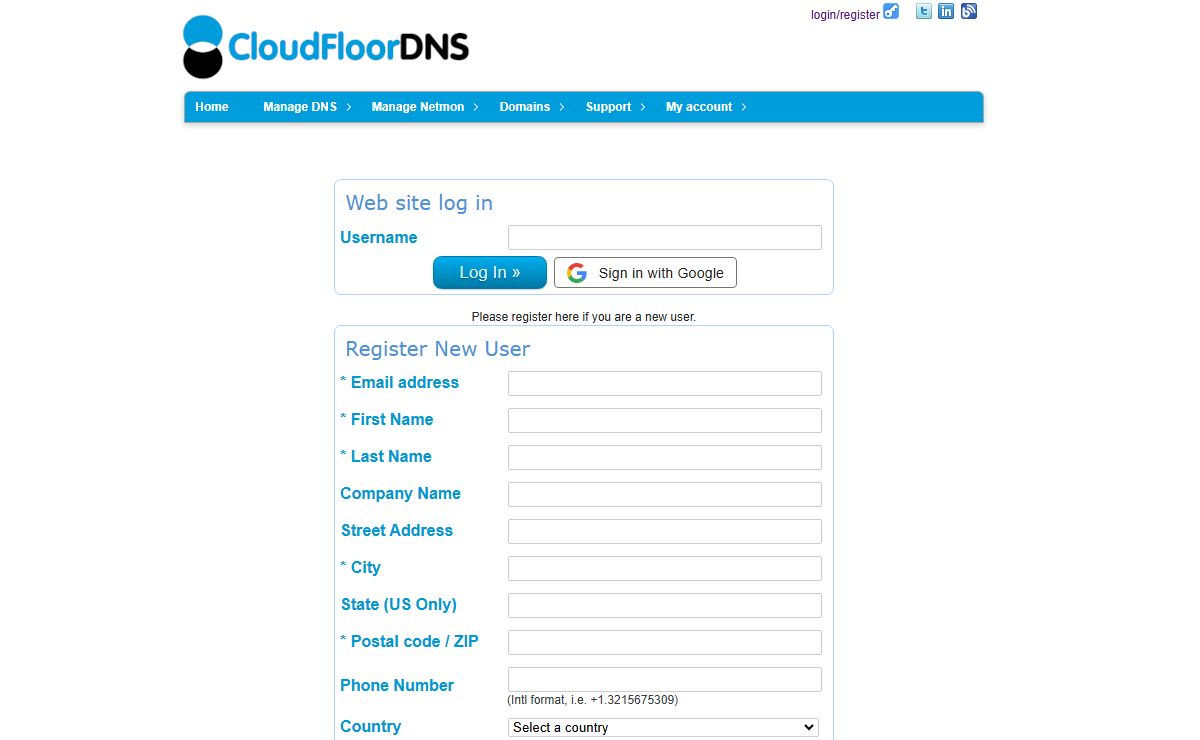Screen dimensions: 1200x740
Task: Open the Select a country dropdown
Action: click(664, 727)
